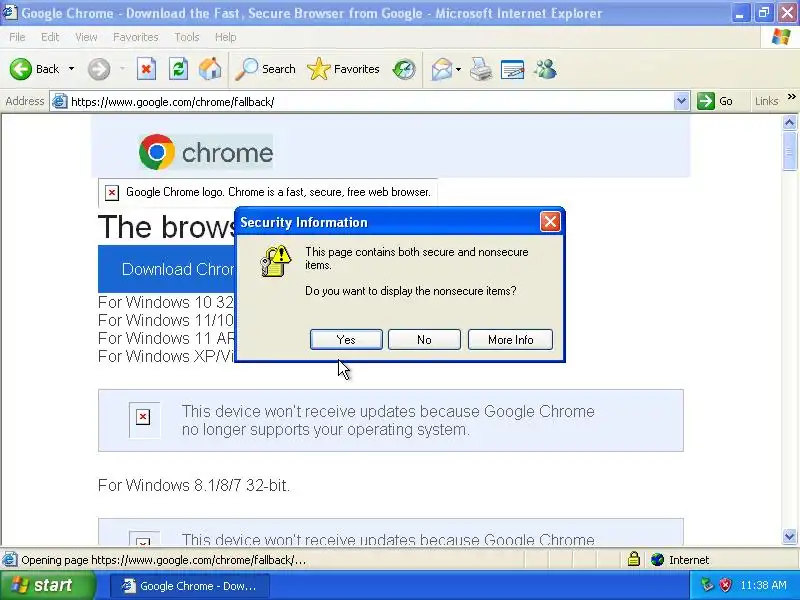Expand the address bar dropdown
Viewport: 800px width, 600px height.
(x=681, y=101)
